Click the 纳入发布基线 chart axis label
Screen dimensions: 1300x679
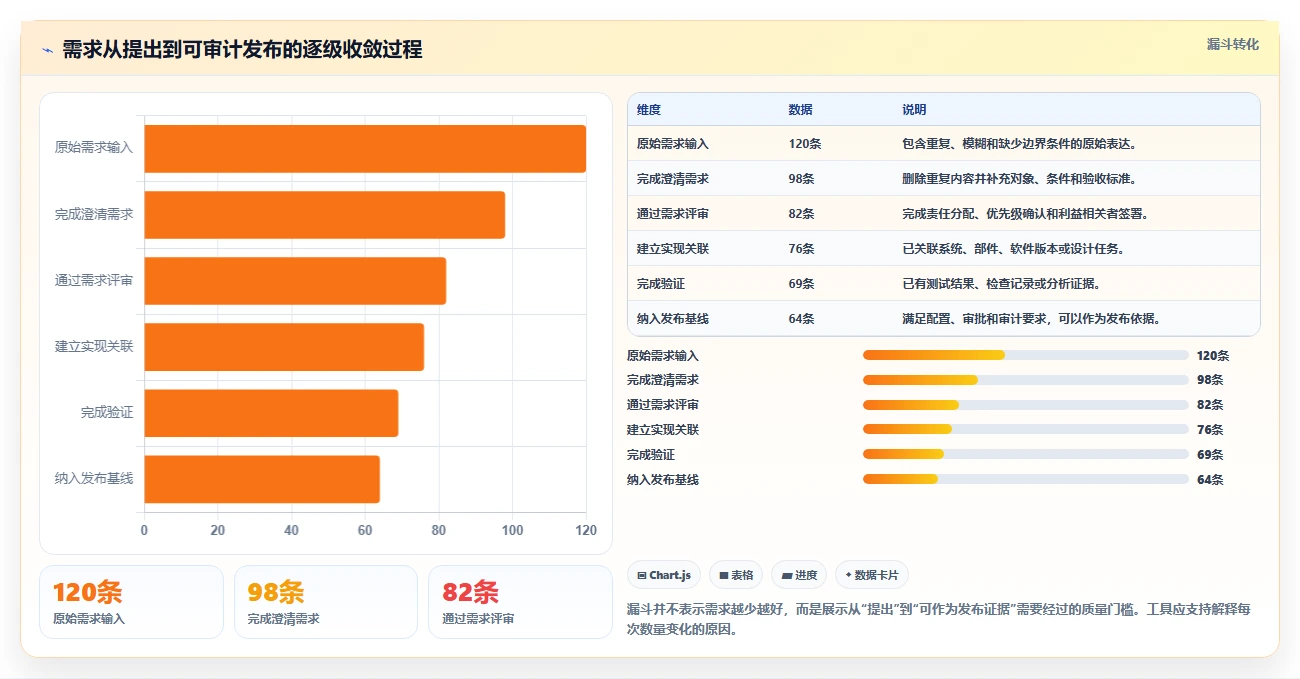click(94, 479)
